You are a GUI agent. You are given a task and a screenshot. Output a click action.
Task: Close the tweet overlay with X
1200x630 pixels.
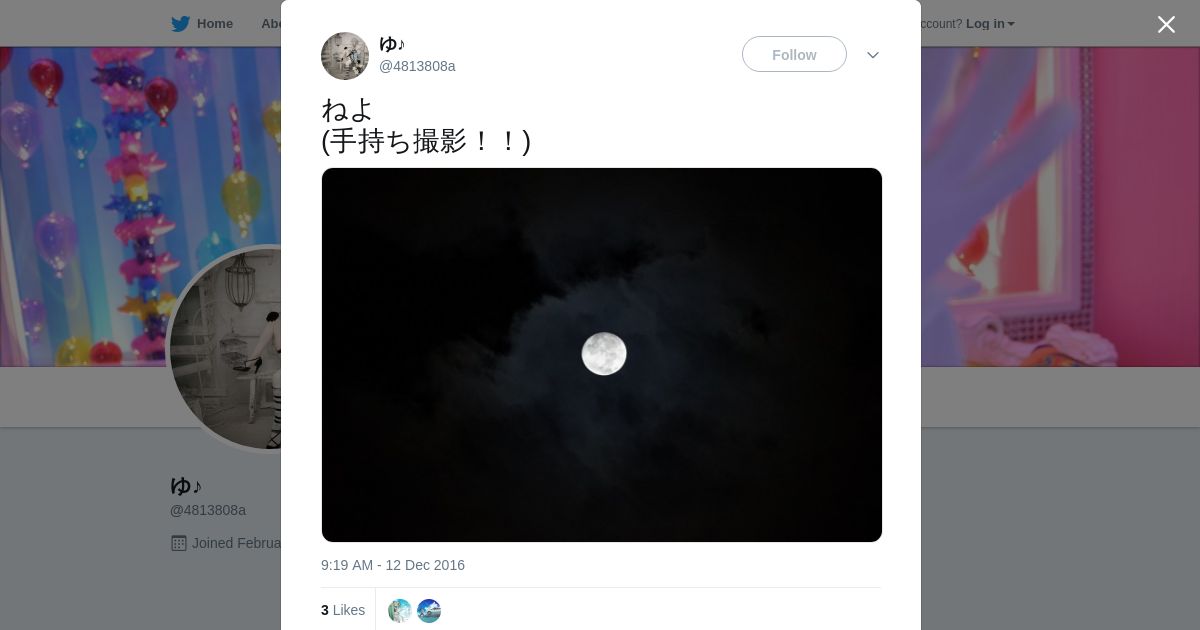(x=1166, y=24)
